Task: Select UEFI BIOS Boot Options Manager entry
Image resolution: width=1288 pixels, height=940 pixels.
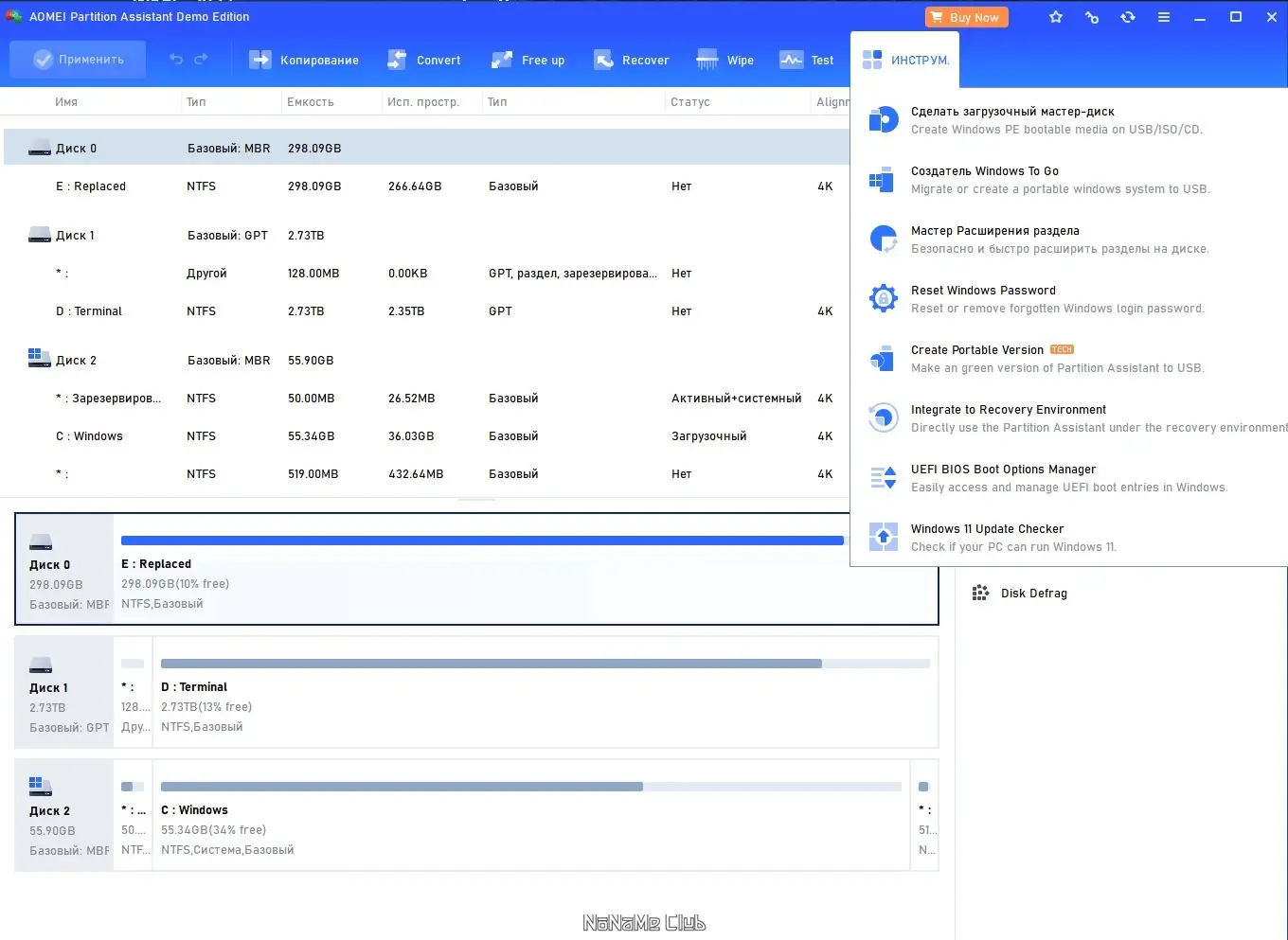Action: 1068,478
